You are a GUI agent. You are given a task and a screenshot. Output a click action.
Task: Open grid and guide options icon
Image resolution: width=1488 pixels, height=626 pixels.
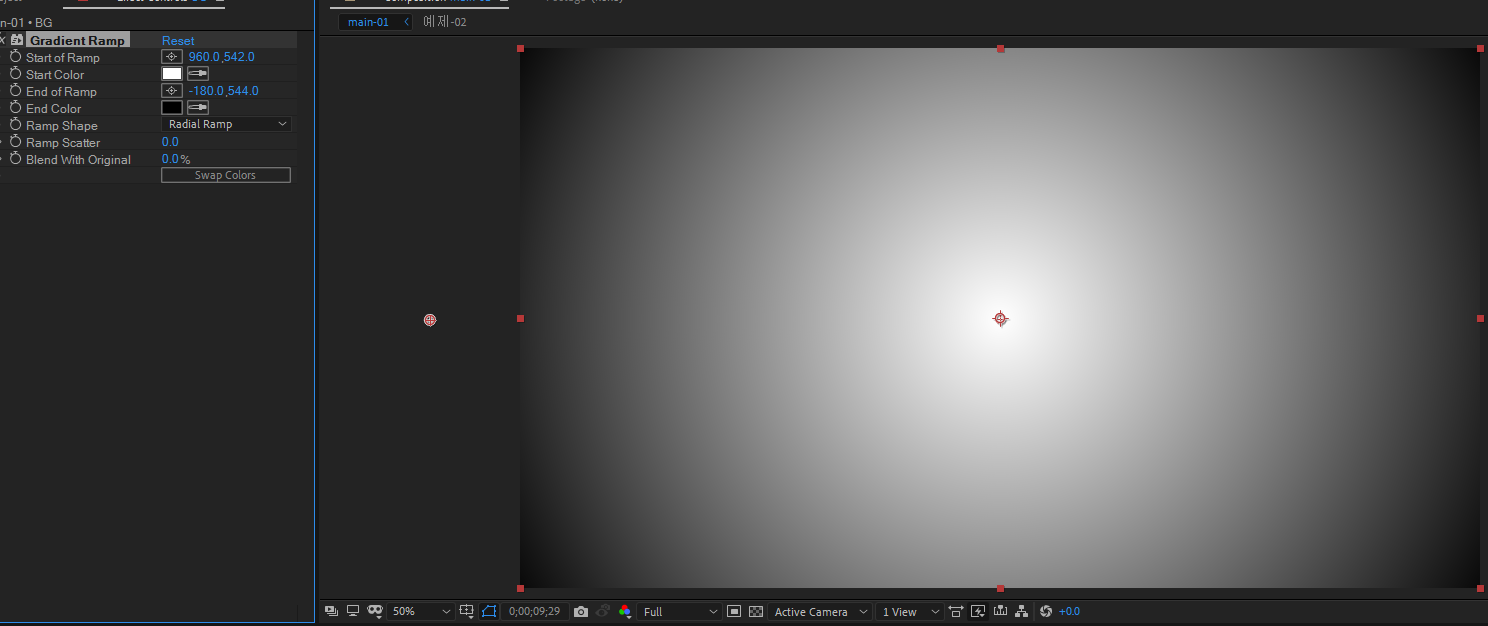pos(467,611)
